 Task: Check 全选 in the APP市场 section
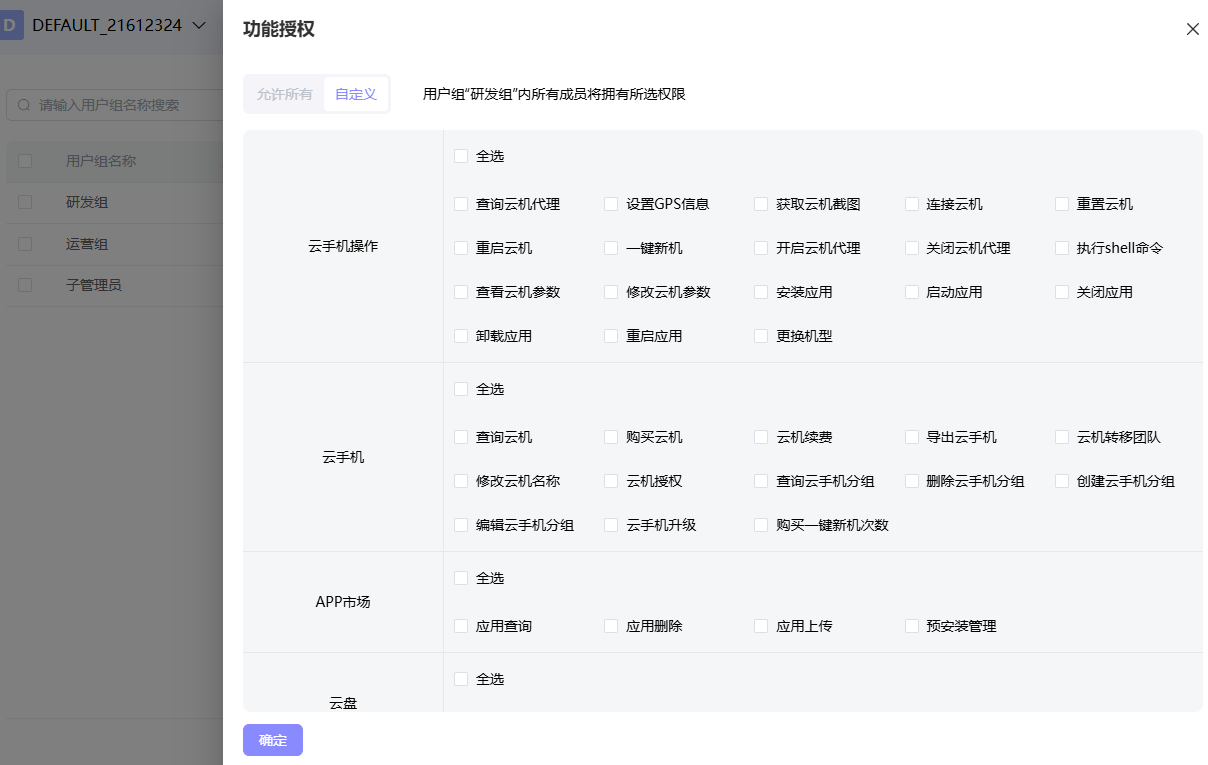click(461, 578)
